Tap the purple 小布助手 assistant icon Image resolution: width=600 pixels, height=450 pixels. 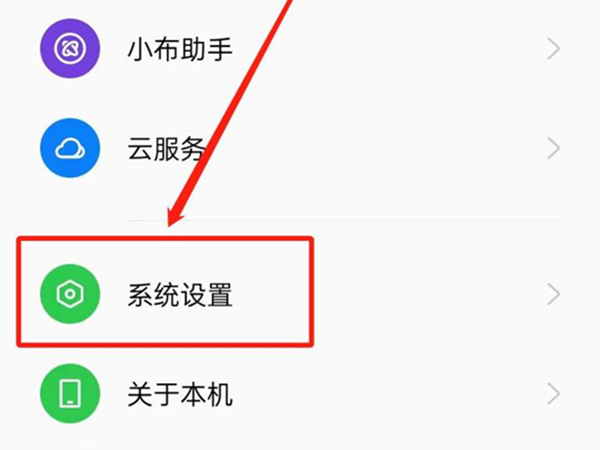click(x=70, y=49)
